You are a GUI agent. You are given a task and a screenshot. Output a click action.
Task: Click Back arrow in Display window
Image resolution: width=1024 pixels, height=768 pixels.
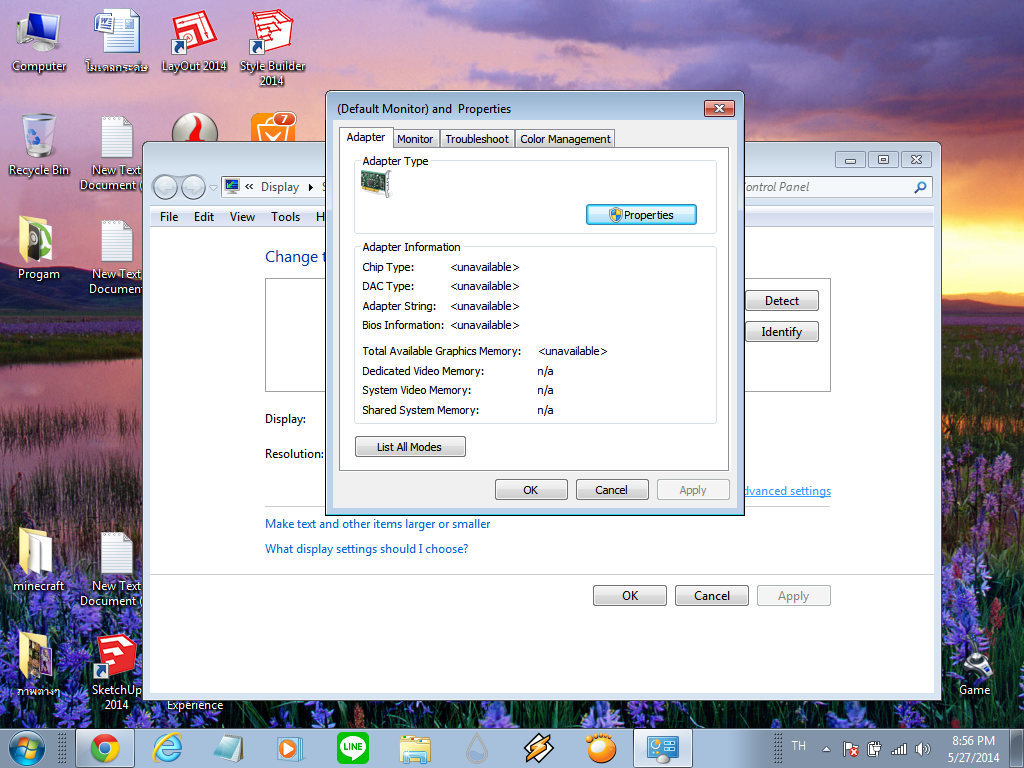pyautogui.click(x=165, y=187)
